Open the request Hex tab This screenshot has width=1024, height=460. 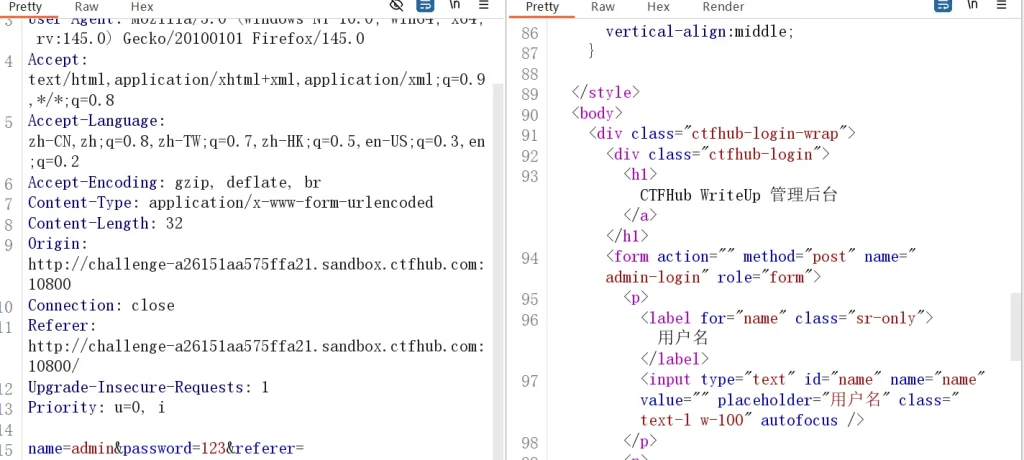[142, 6]
